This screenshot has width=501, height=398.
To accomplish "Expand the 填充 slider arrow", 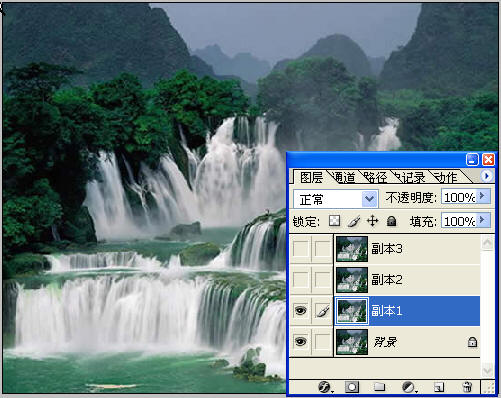I will point(484,220).
